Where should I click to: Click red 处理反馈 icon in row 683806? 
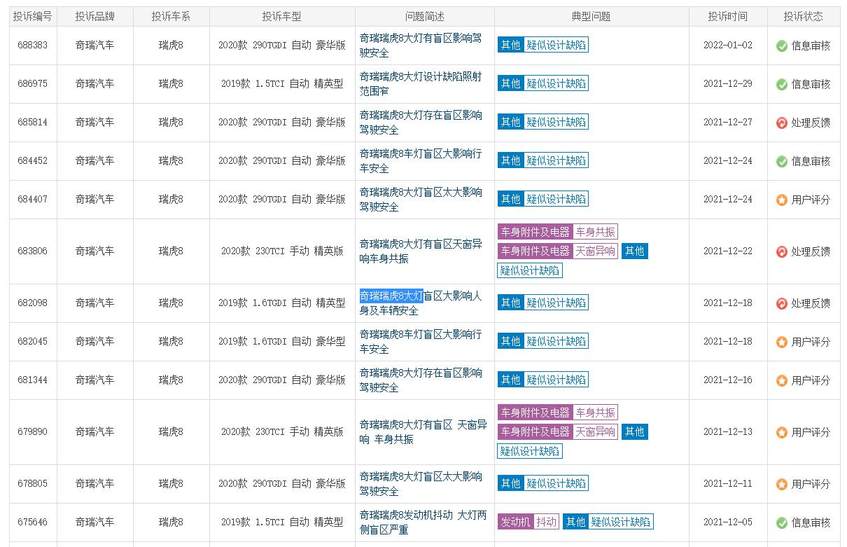[x=782, y=251]
